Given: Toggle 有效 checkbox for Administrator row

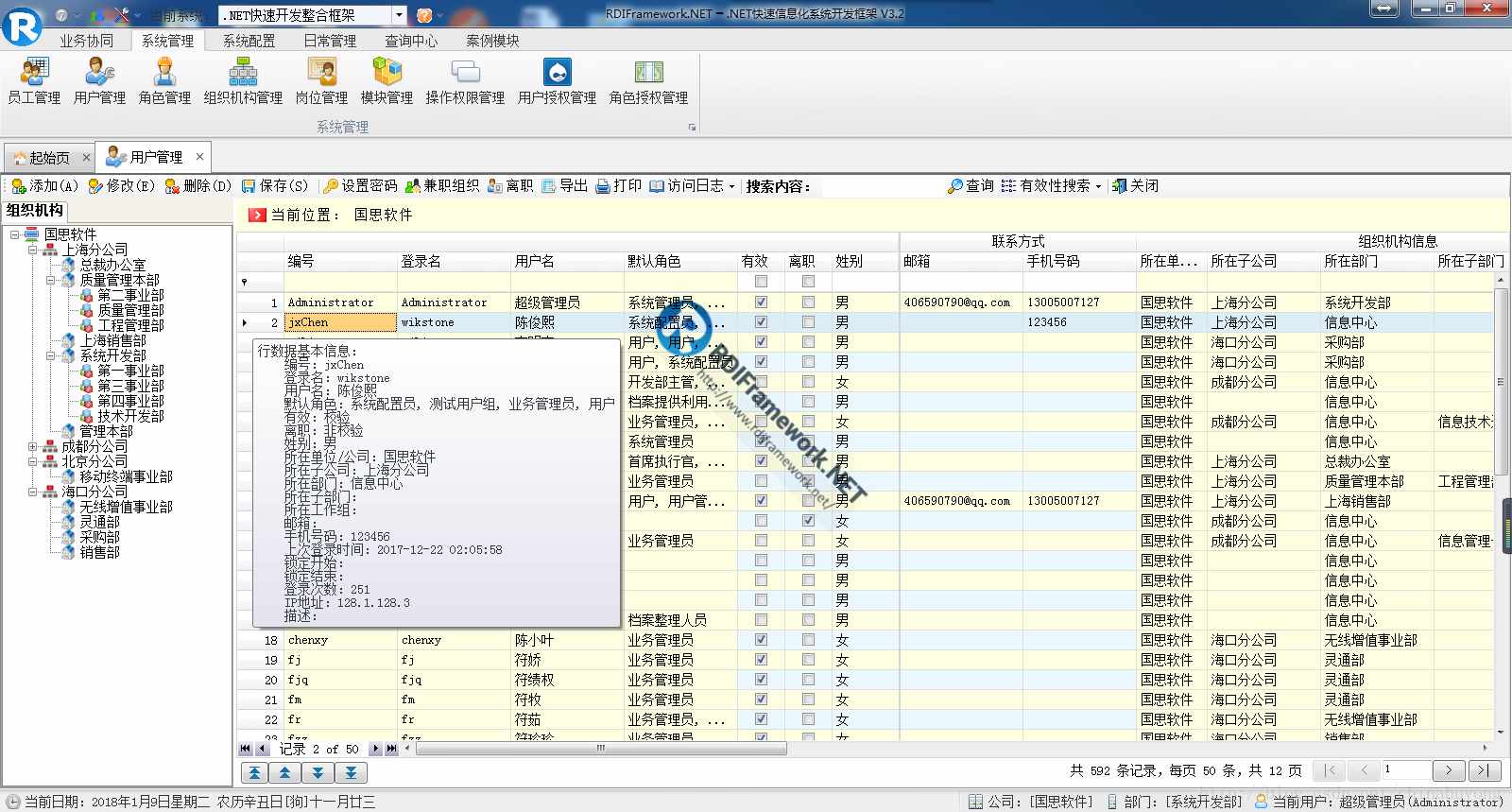Looking at the screenshot, I should click(761, 302).
